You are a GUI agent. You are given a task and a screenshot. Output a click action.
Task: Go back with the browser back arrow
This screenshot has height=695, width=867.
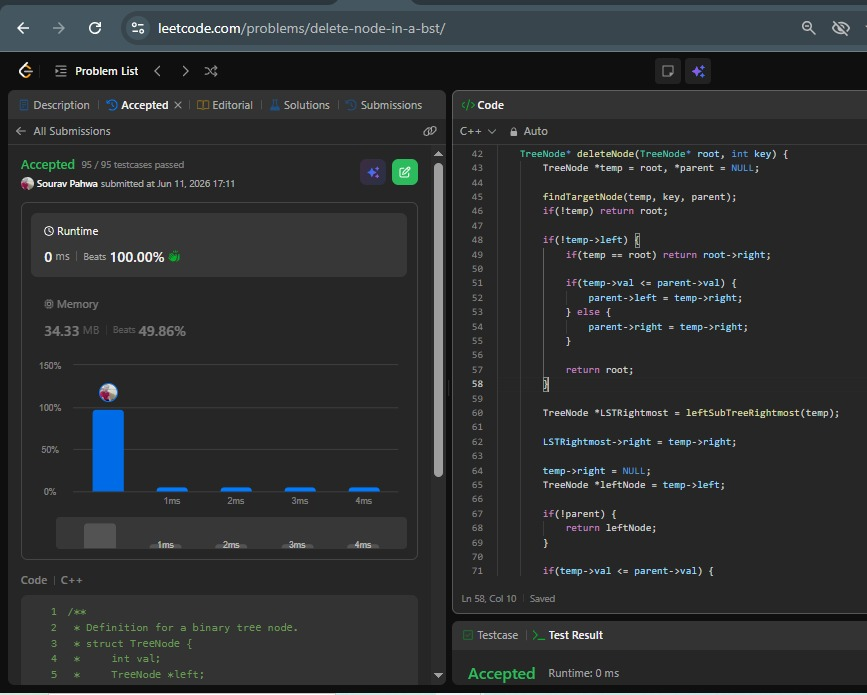(23, 28)
